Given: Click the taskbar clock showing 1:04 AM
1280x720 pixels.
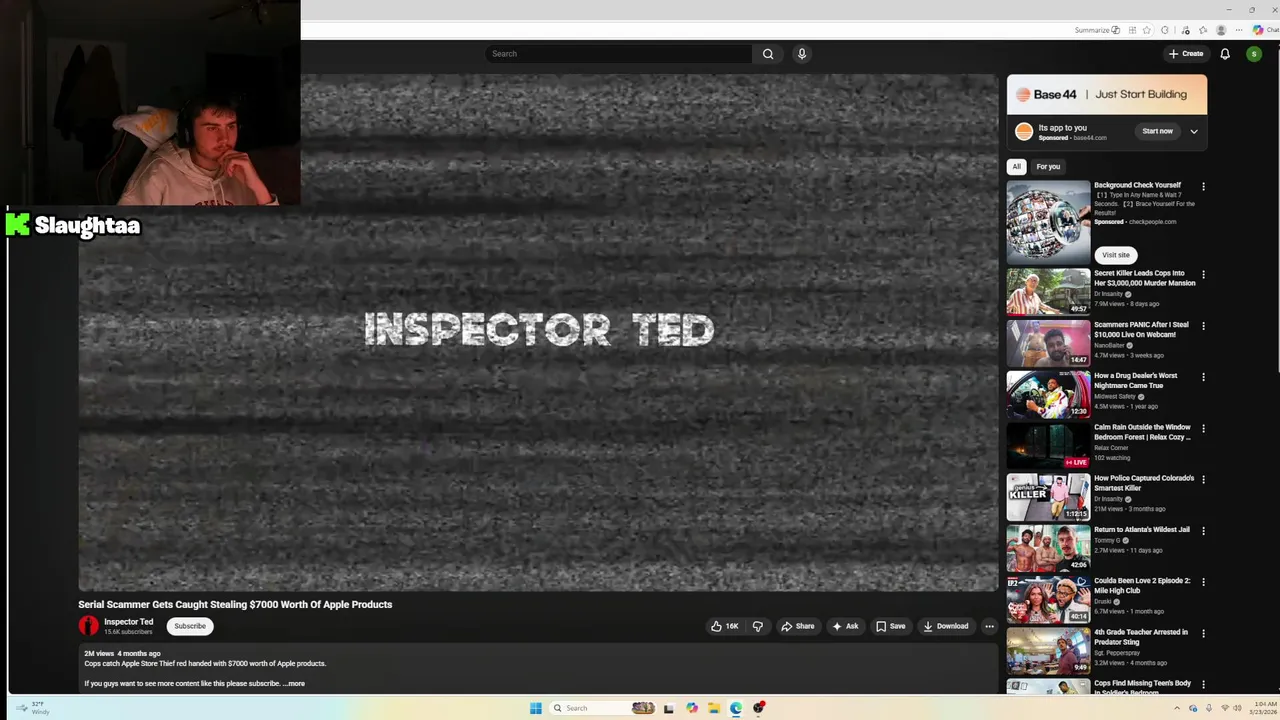Looking at the screenshot, I should point(1265,708).
